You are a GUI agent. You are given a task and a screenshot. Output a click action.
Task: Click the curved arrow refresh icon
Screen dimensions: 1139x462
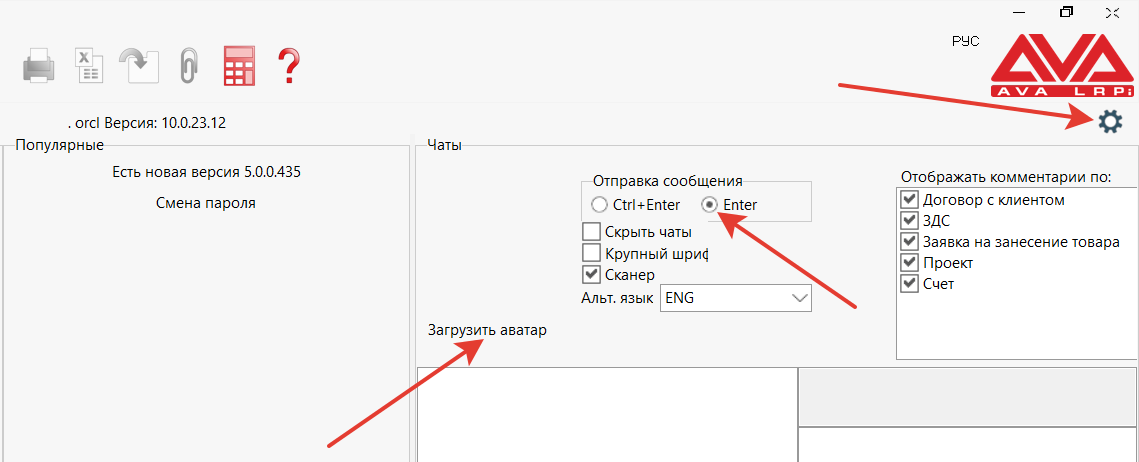(137, 66)
